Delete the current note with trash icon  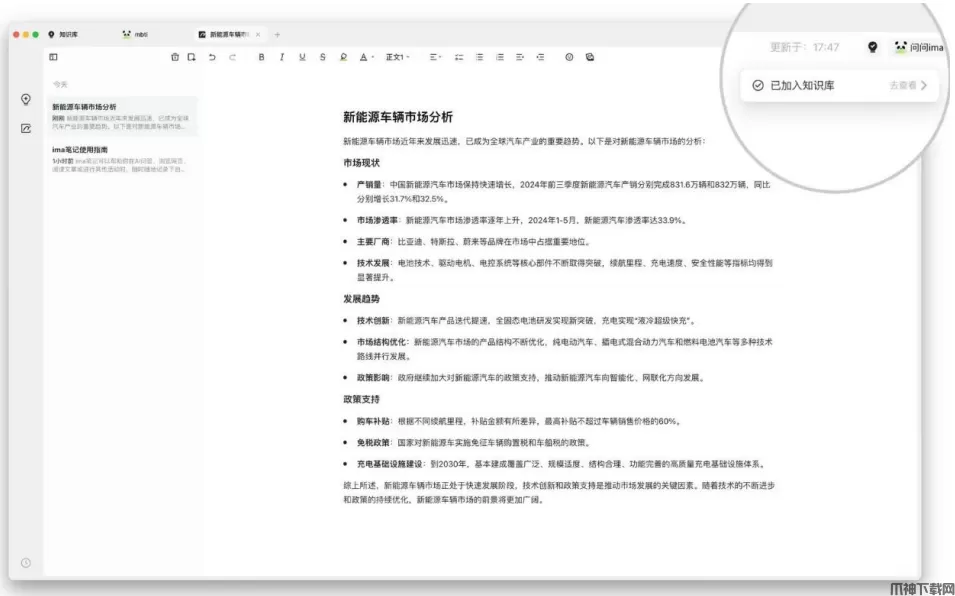pos(175,57)
